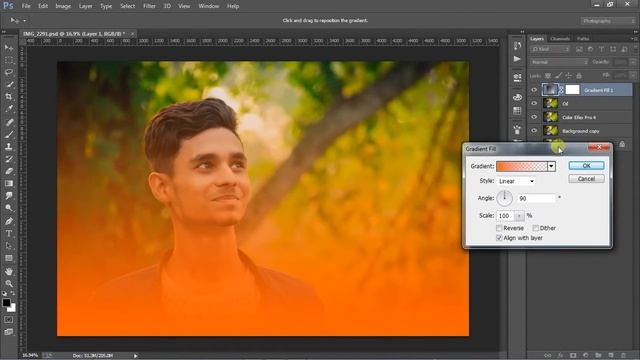Screen dimensions: 640x360
Task: Click the link layers icon at the panel bottom
Action: pyautogui.click(x=548, y=356)
